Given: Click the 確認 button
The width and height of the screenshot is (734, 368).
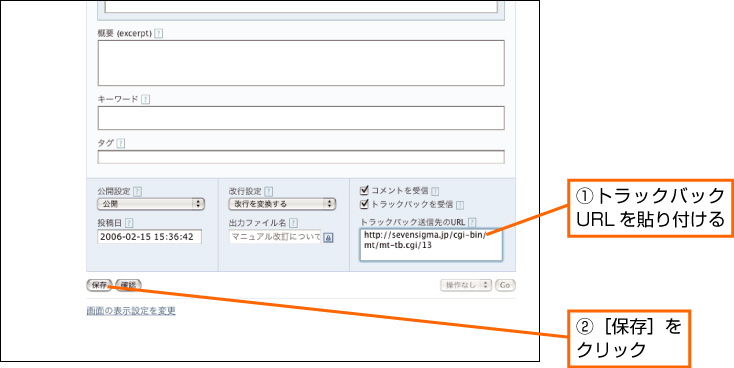Looking at the screenshot, I should (128, 285).
